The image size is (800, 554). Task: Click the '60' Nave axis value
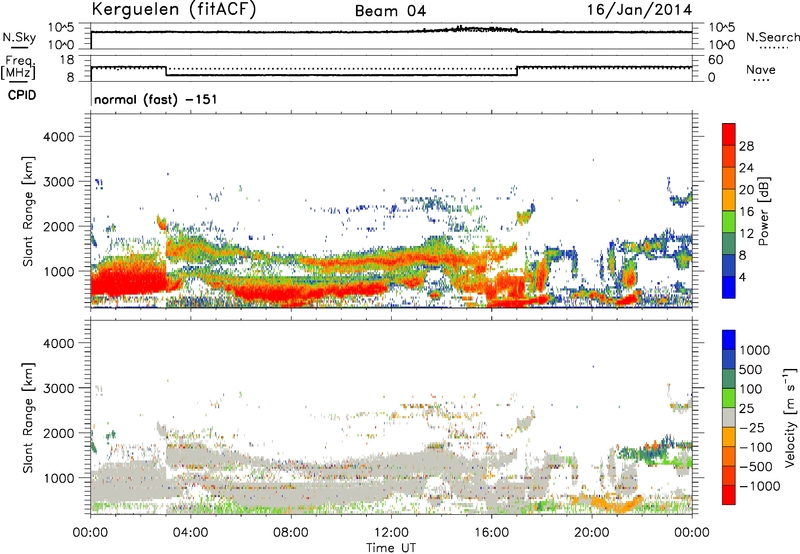[715, 60]
